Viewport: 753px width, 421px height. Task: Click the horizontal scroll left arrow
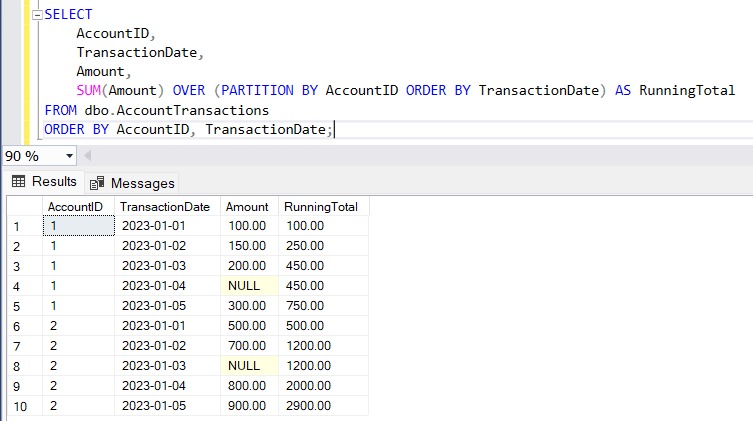tap(87, 156)
